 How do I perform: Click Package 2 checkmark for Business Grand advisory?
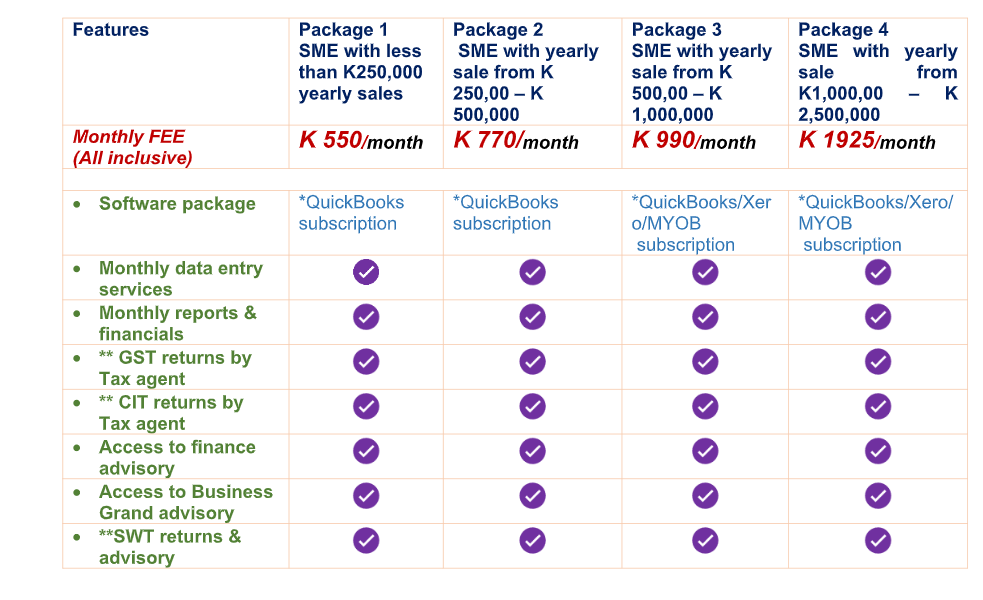pos(532,496)
